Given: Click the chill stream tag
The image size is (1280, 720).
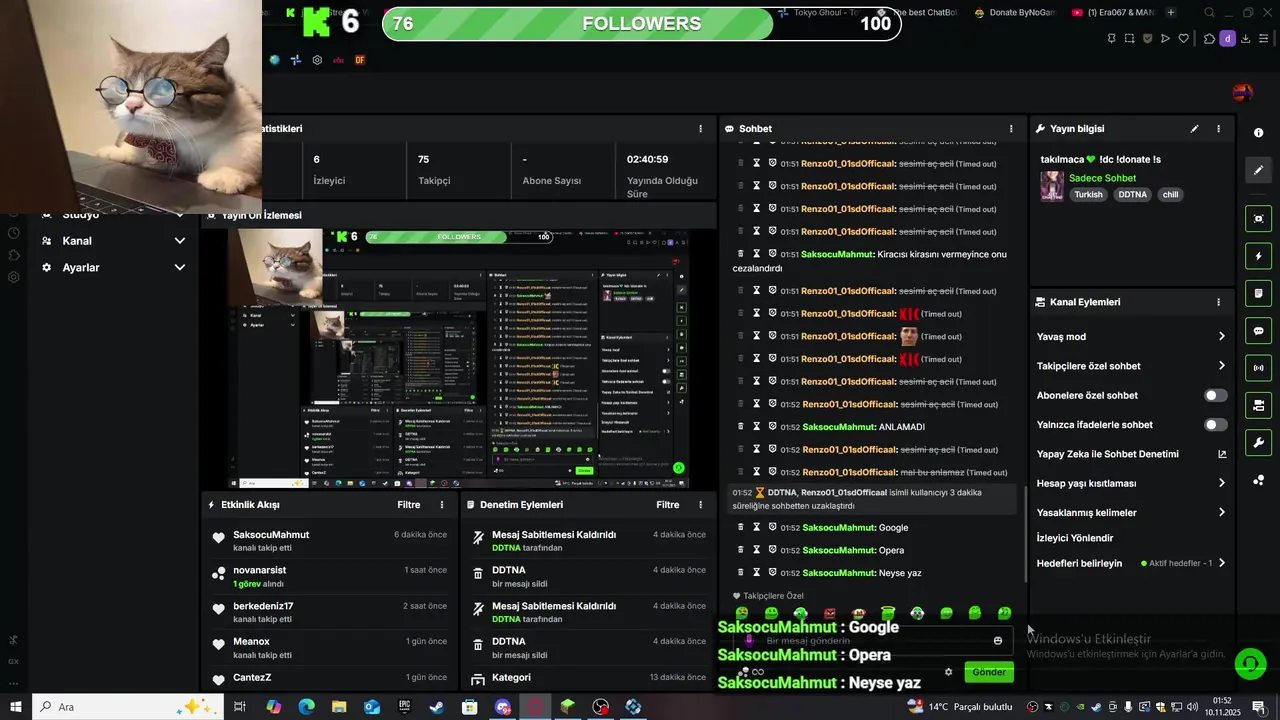Looking at the screenshot, I should pyautogui.click(x=1170, y=195).
